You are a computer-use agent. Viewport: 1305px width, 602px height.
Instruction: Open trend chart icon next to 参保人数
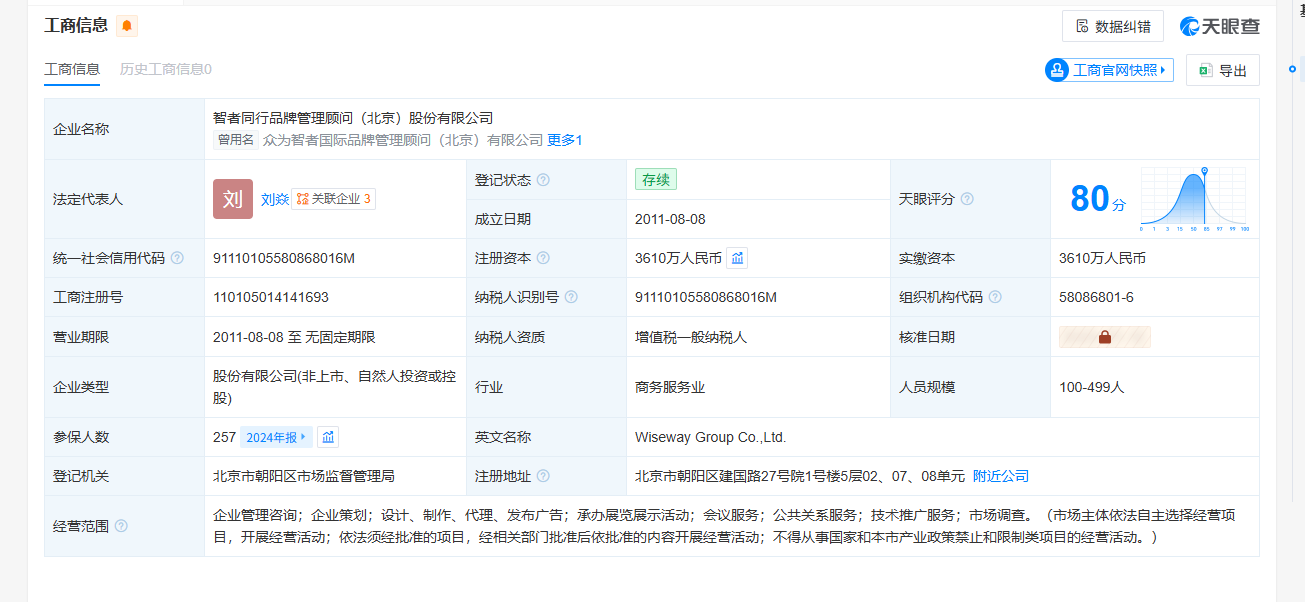(x=328, y=437)
